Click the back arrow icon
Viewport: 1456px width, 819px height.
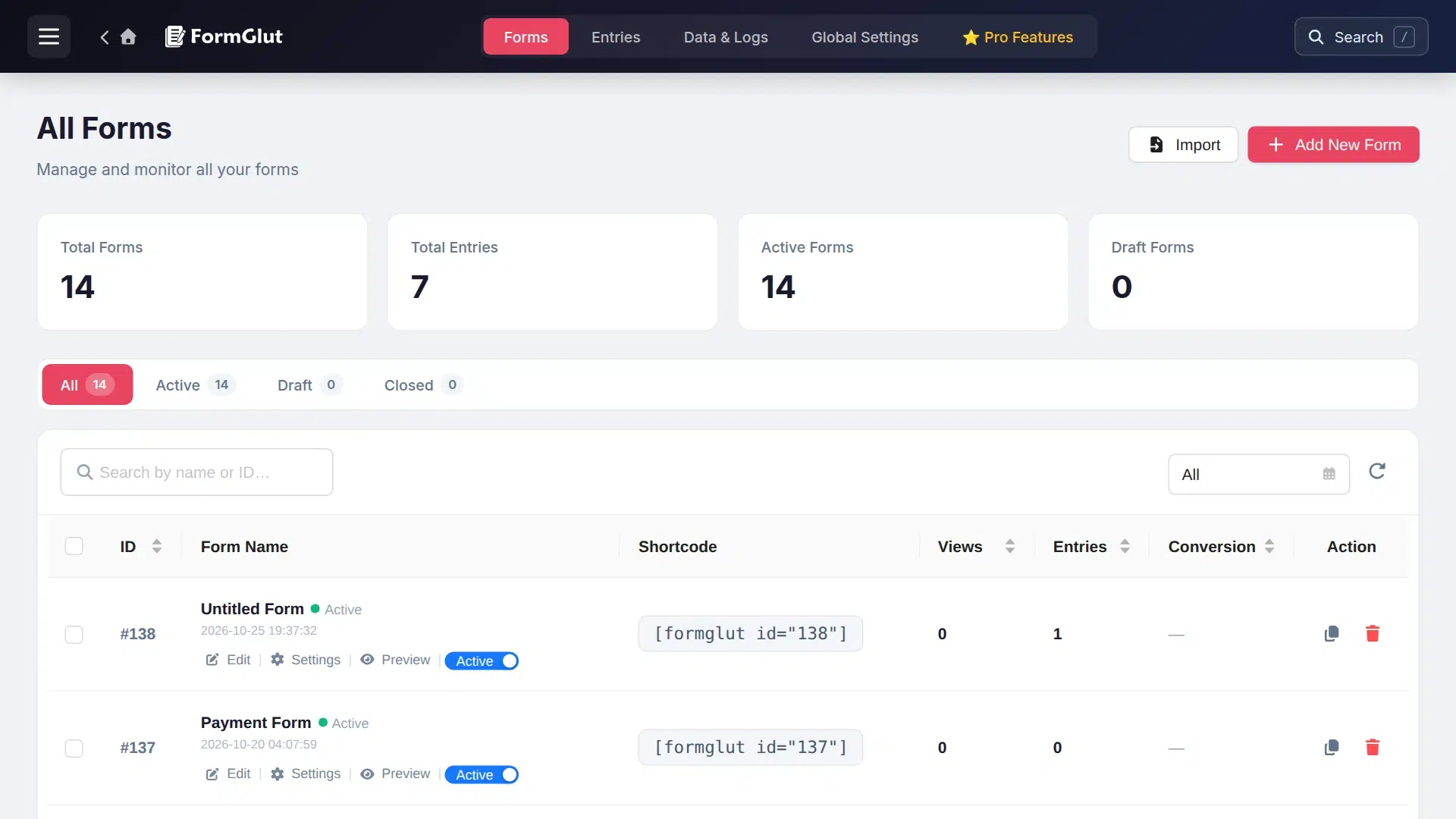[105, 36]
